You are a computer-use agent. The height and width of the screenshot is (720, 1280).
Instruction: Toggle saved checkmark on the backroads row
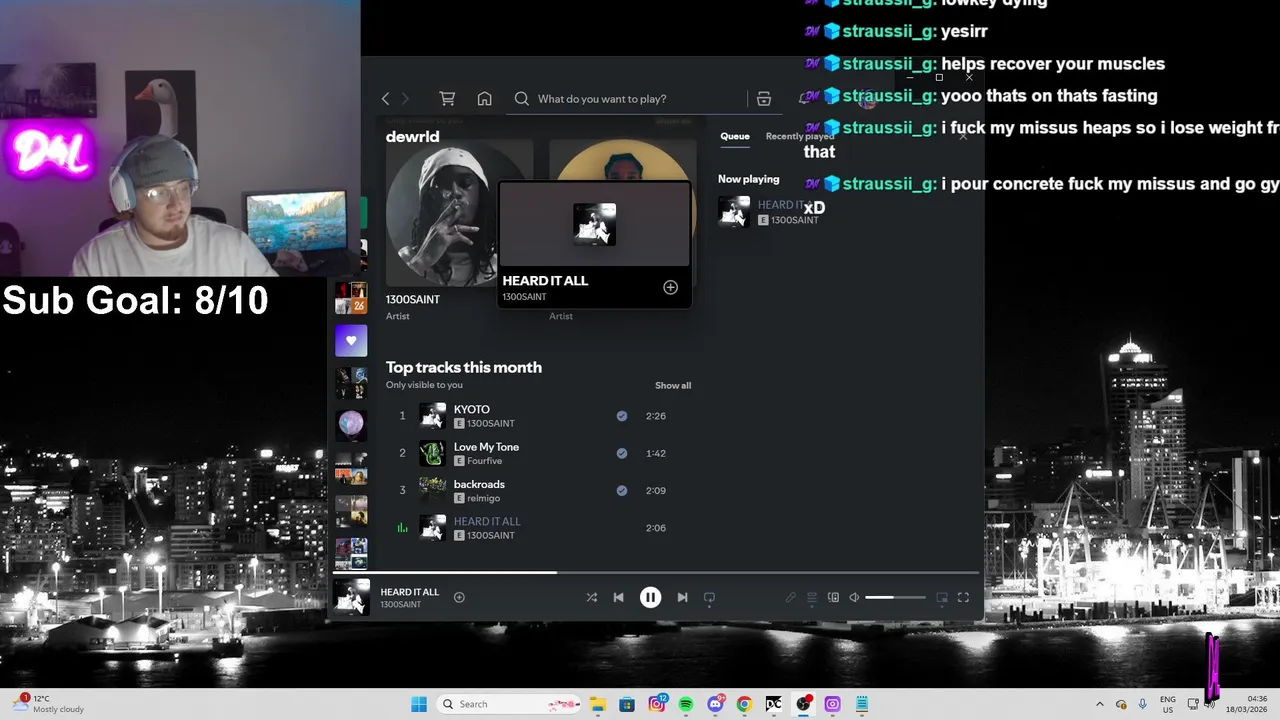pyautogui.click(x=622, y=490)
